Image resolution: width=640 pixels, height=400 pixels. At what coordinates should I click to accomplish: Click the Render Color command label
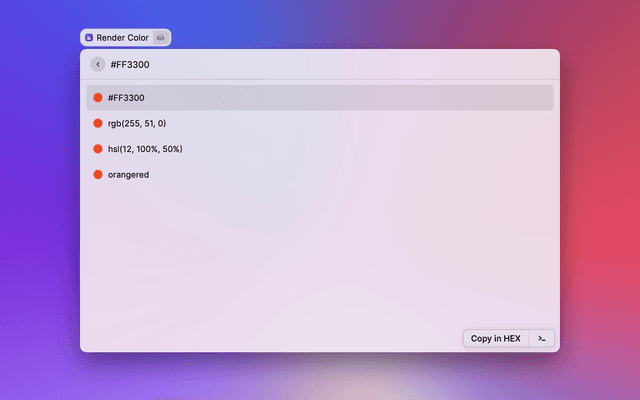click(122, 37)
